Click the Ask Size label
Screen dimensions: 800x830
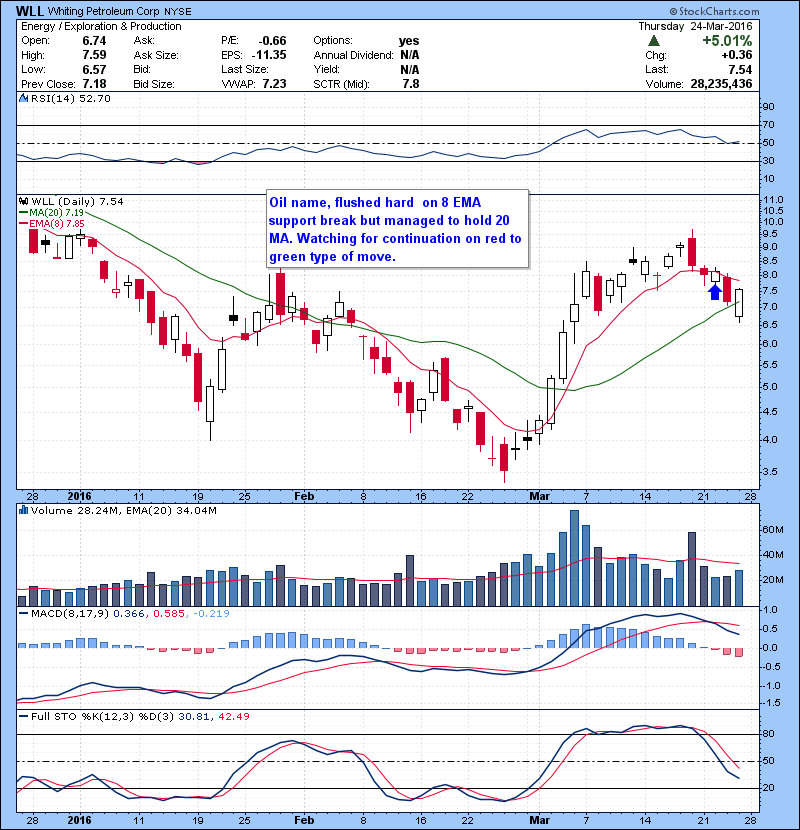(156, 55)
